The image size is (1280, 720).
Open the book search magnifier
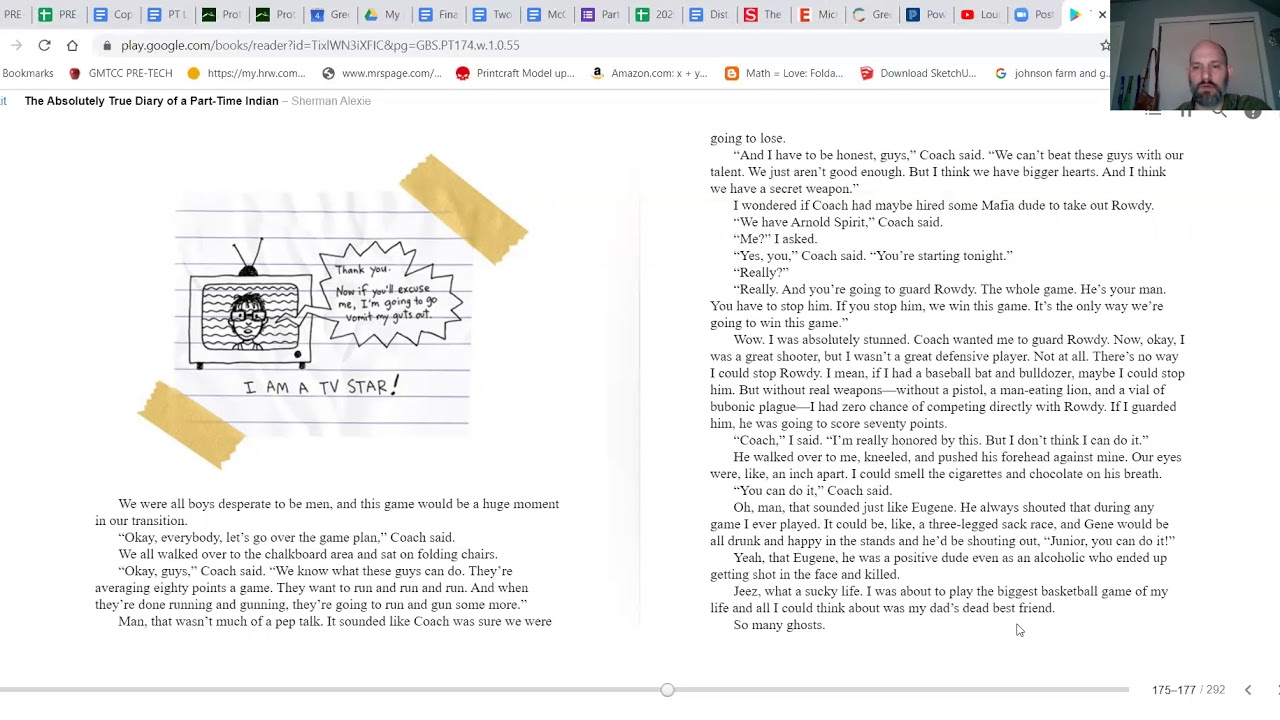[1219, 112]
